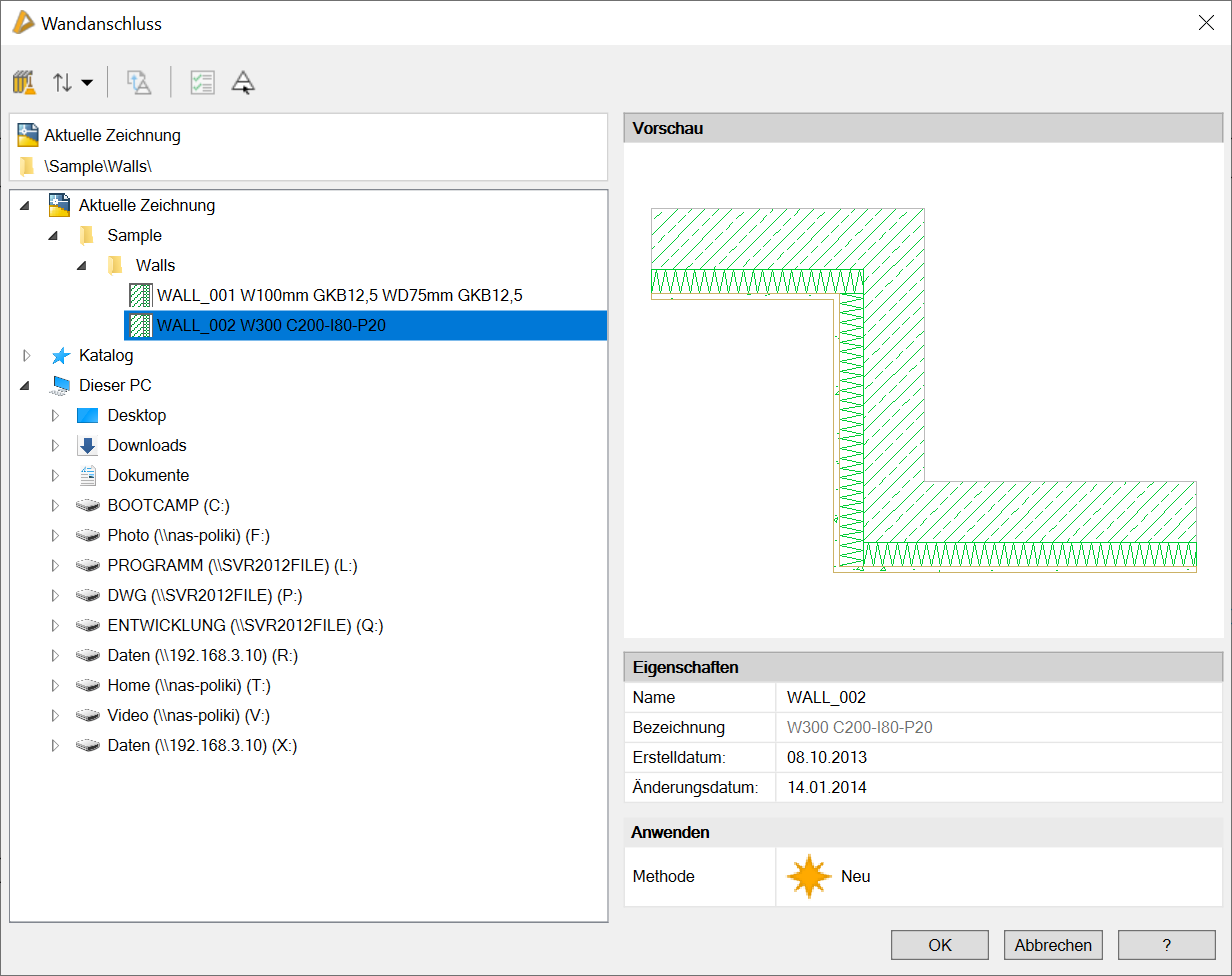Click the Downloads folder icon

[88, 445]
